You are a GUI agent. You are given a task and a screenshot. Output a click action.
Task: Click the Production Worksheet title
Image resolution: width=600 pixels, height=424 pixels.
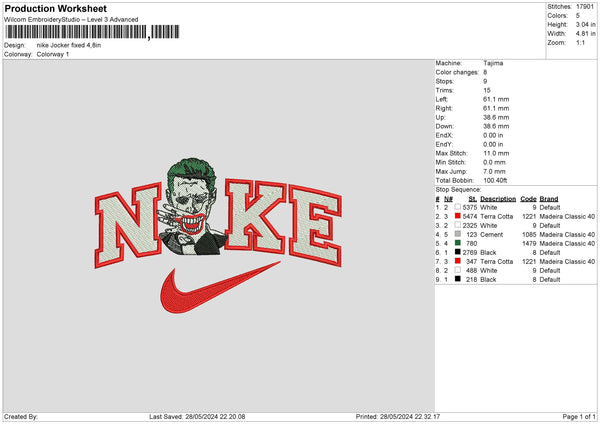55,8
